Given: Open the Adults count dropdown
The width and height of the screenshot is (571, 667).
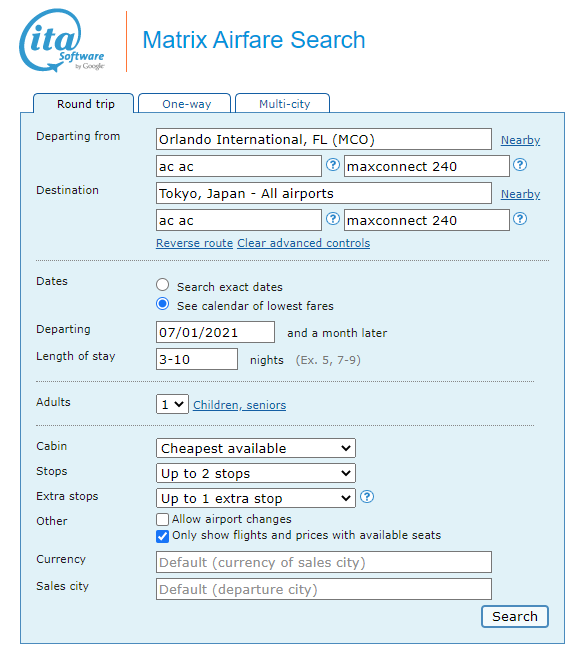Looking at the screenshot, I should (172, 404).
